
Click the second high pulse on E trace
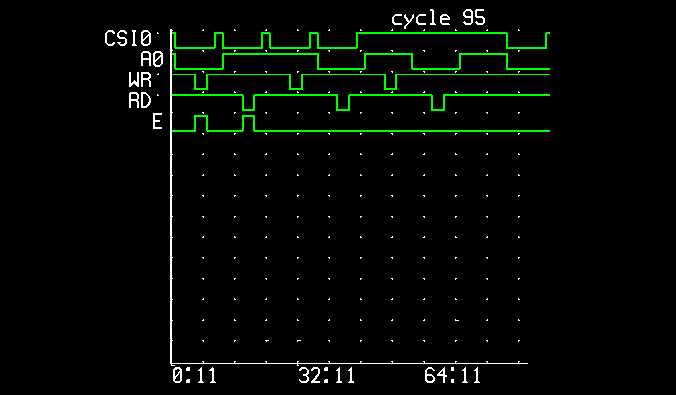(248, 123)
